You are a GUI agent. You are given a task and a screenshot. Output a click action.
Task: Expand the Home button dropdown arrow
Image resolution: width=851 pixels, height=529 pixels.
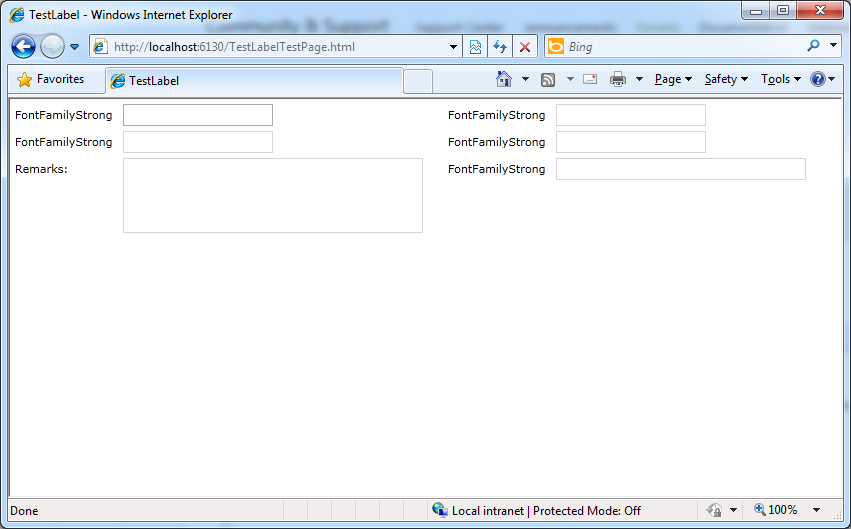pos(525,79)
